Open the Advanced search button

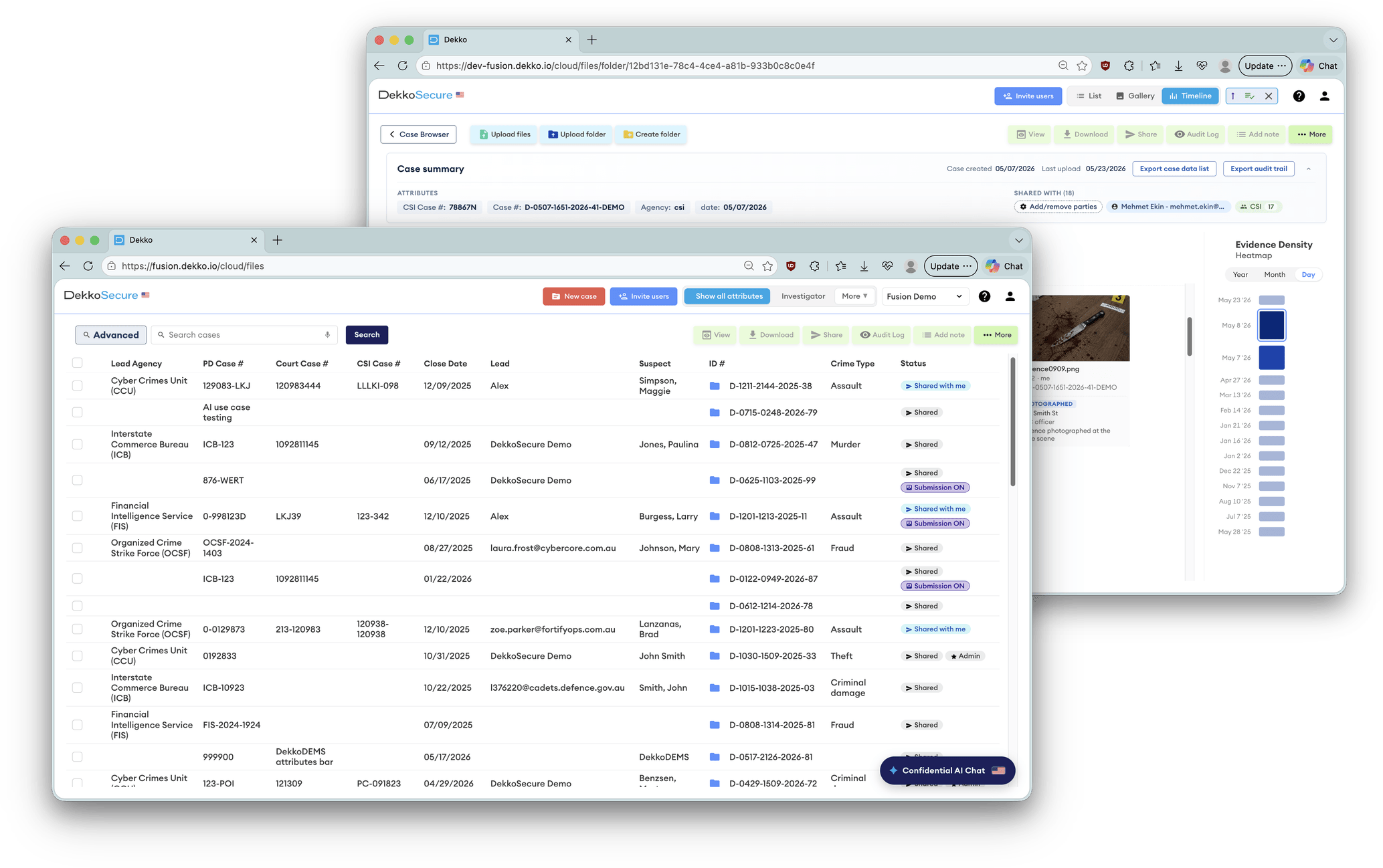[x=111, y=335]
